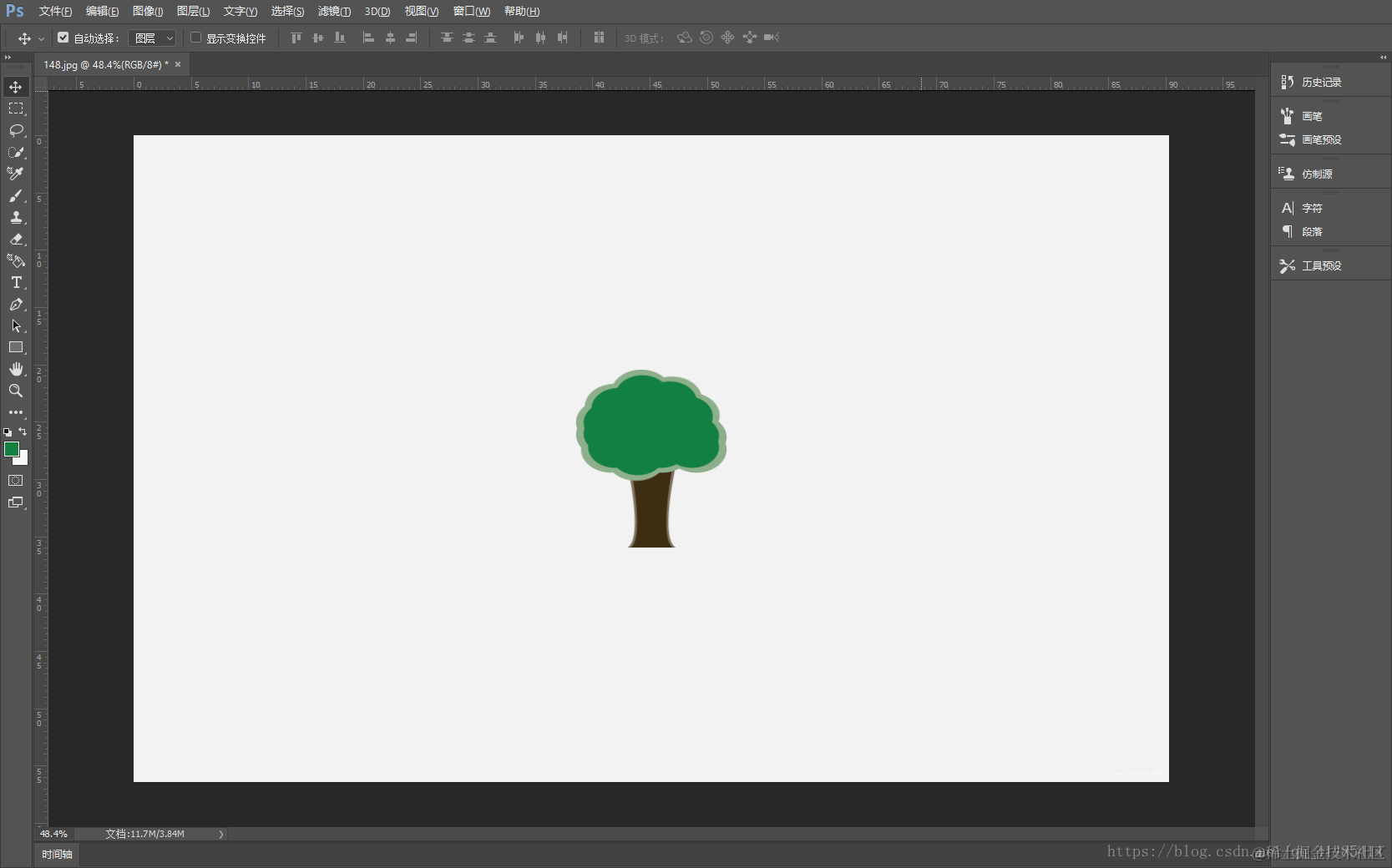The height and width of the screenshot is (868, 1392).
Task: Select the Pen tool
Action: coord(16,304)
